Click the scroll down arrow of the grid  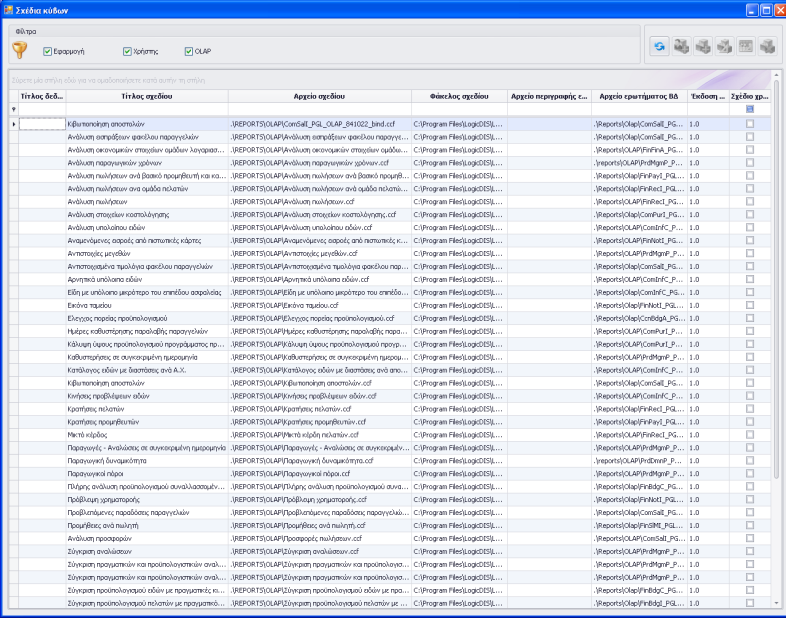coord(776,603)
